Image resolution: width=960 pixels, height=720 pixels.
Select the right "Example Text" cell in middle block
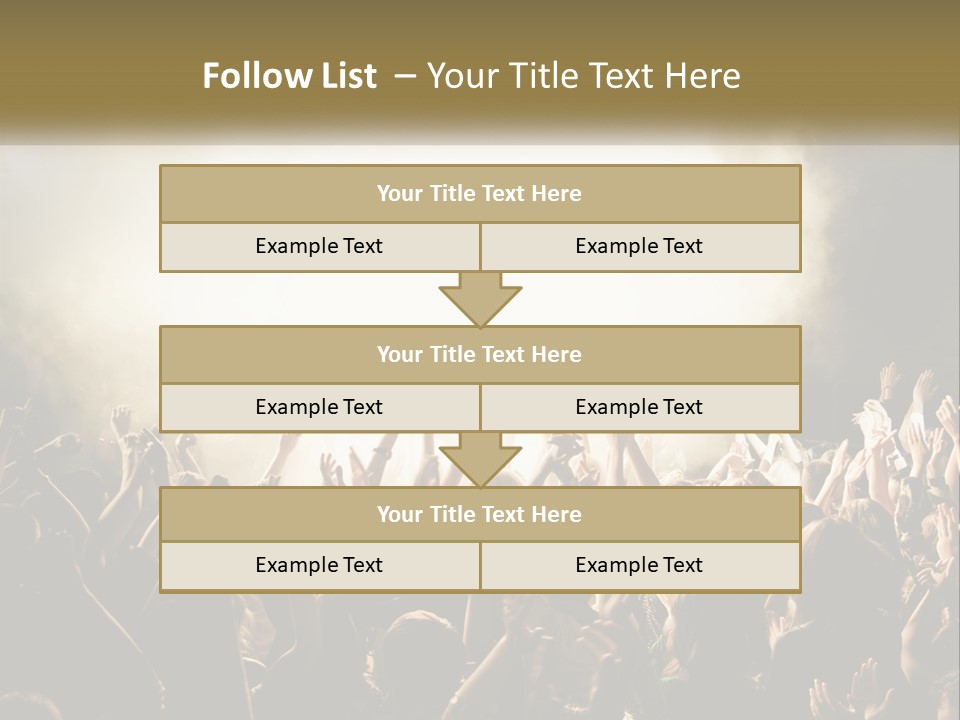(x=639, y=408)
